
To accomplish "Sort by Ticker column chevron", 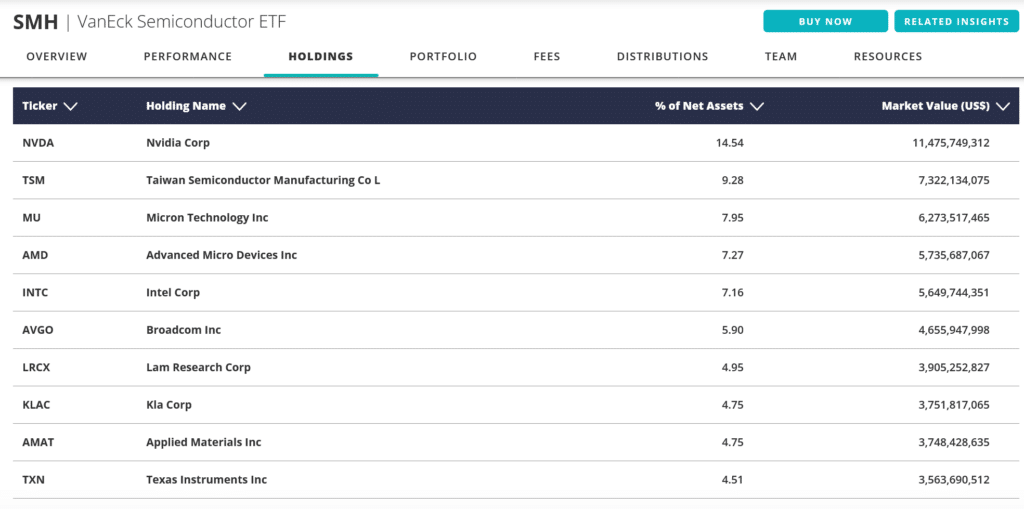I will [x=71, y=107].
